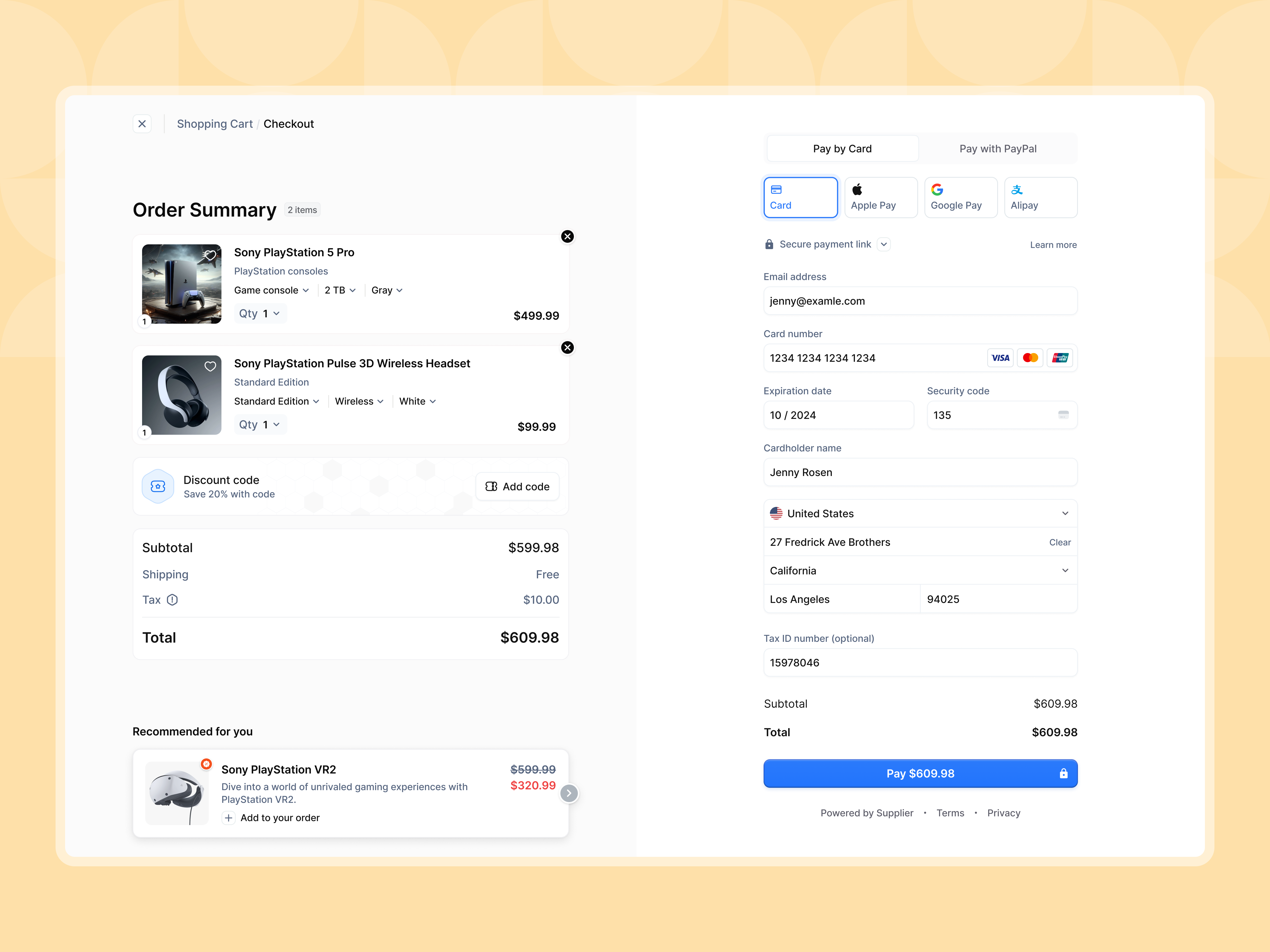Viewport: 1270px width, 952px height.
Task: Select the Card payment method option
Action: (800, 197)
